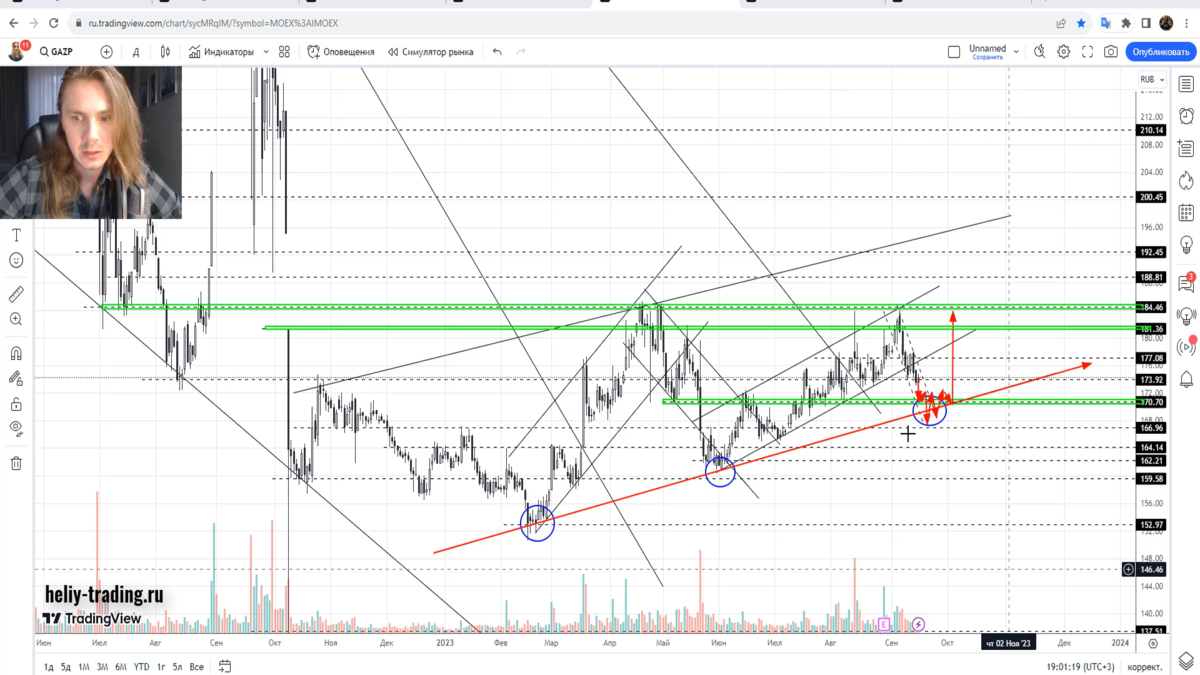Select the Zoom In tool
The height and width of the screenshot is (675, 1200).
[x=16, y=320]
